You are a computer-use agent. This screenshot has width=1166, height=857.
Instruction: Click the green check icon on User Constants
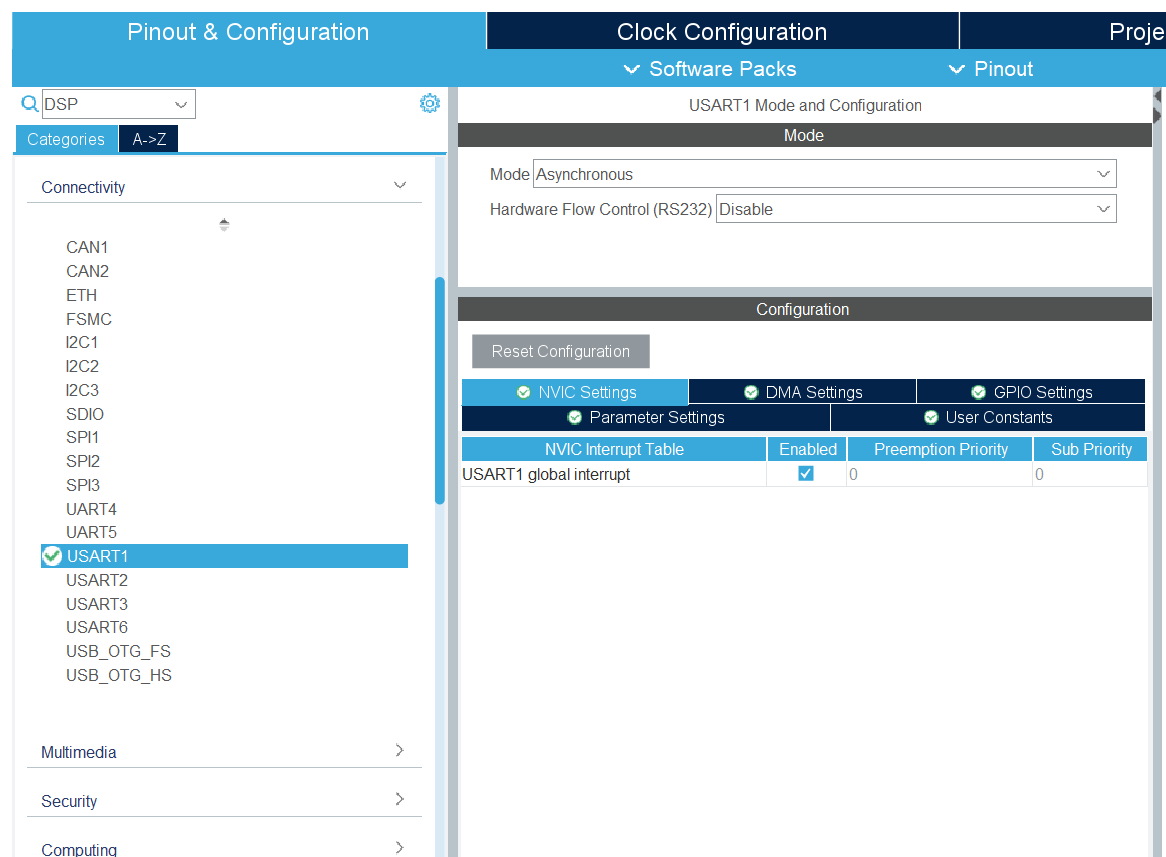coord(931,417)
